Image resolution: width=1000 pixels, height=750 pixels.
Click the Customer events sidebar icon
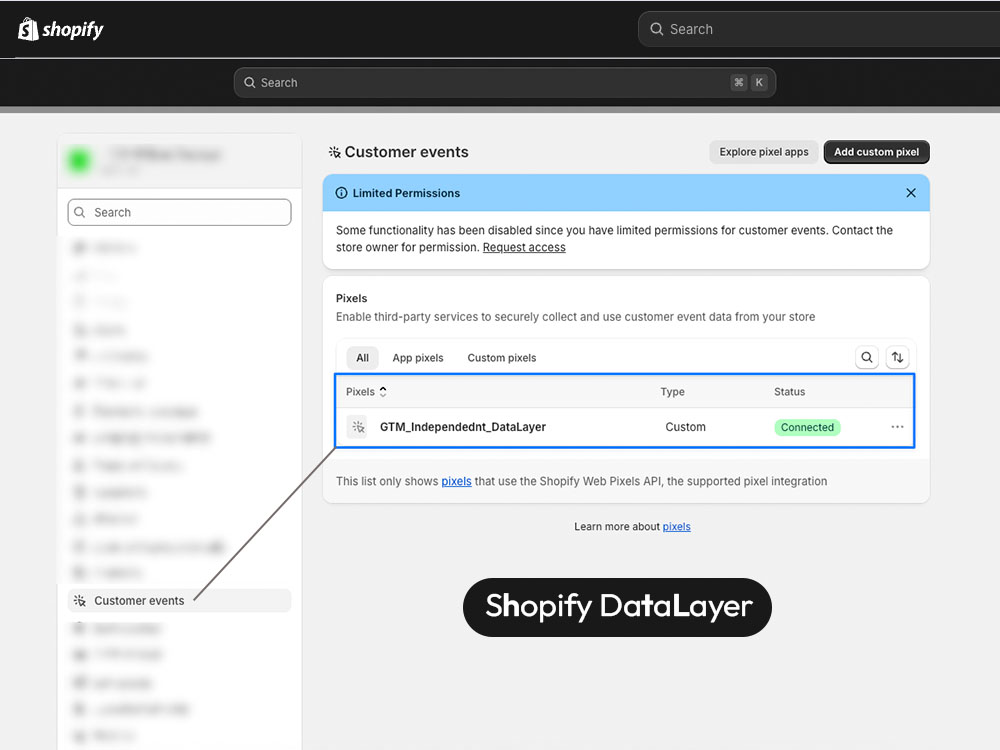click(x=80, y=601)
